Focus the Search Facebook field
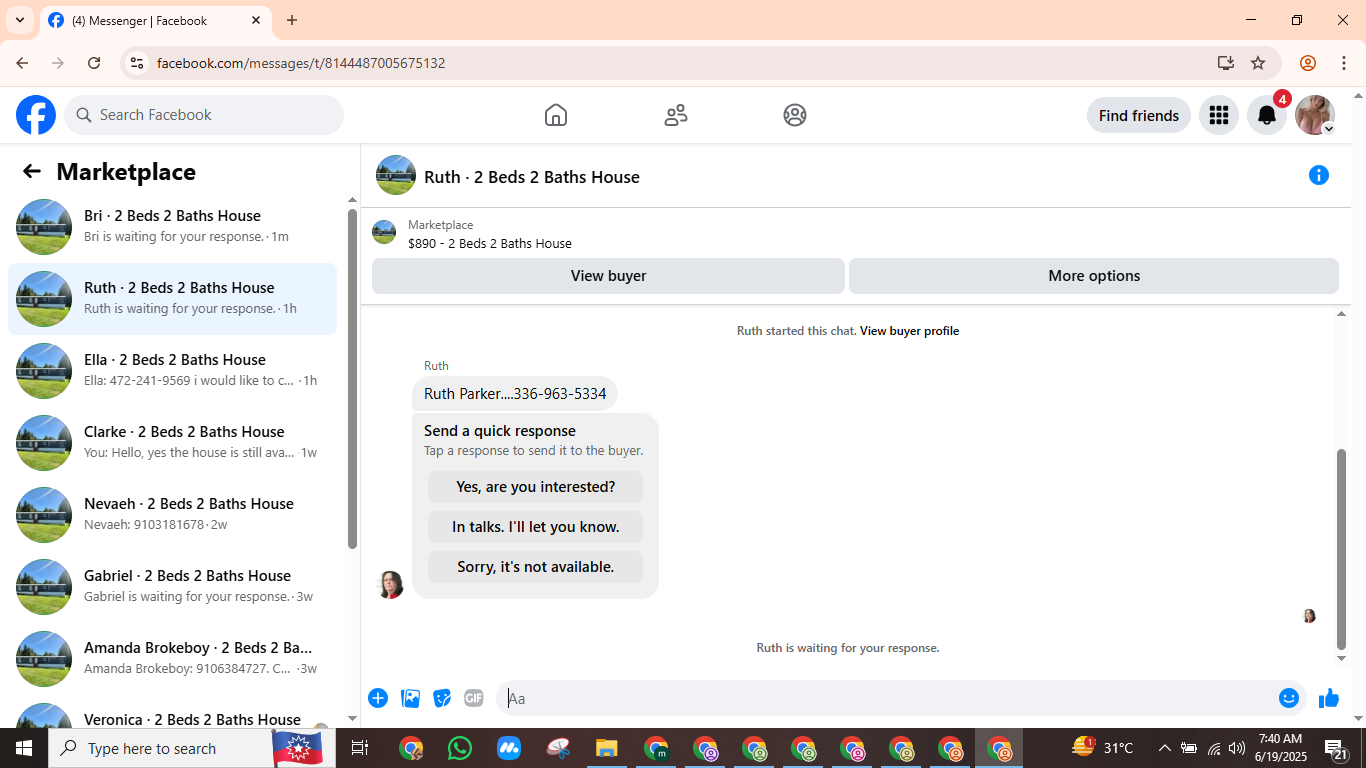 point(204,115)
